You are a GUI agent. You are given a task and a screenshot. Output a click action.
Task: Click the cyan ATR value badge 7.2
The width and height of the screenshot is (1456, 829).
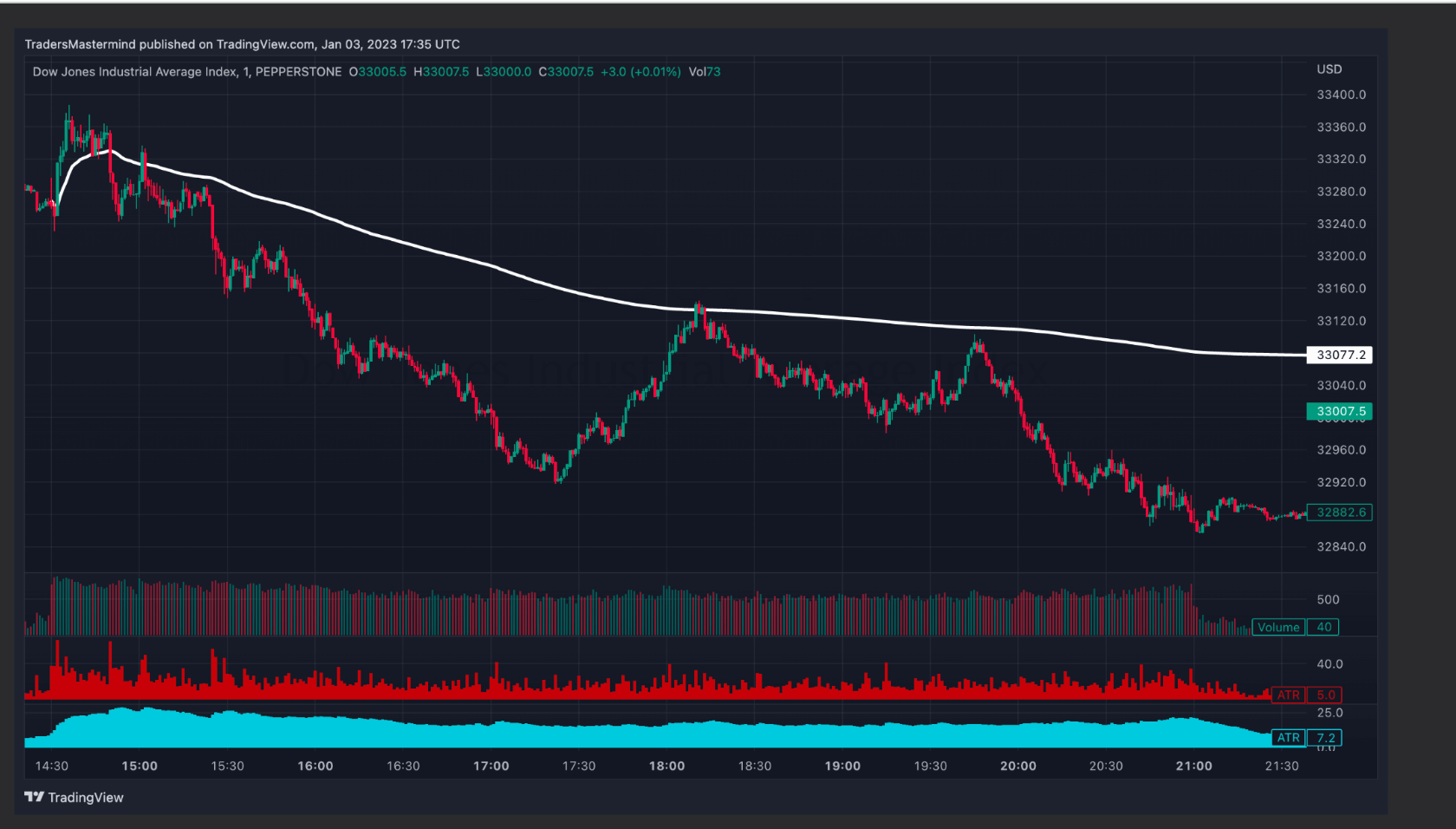1323,738
